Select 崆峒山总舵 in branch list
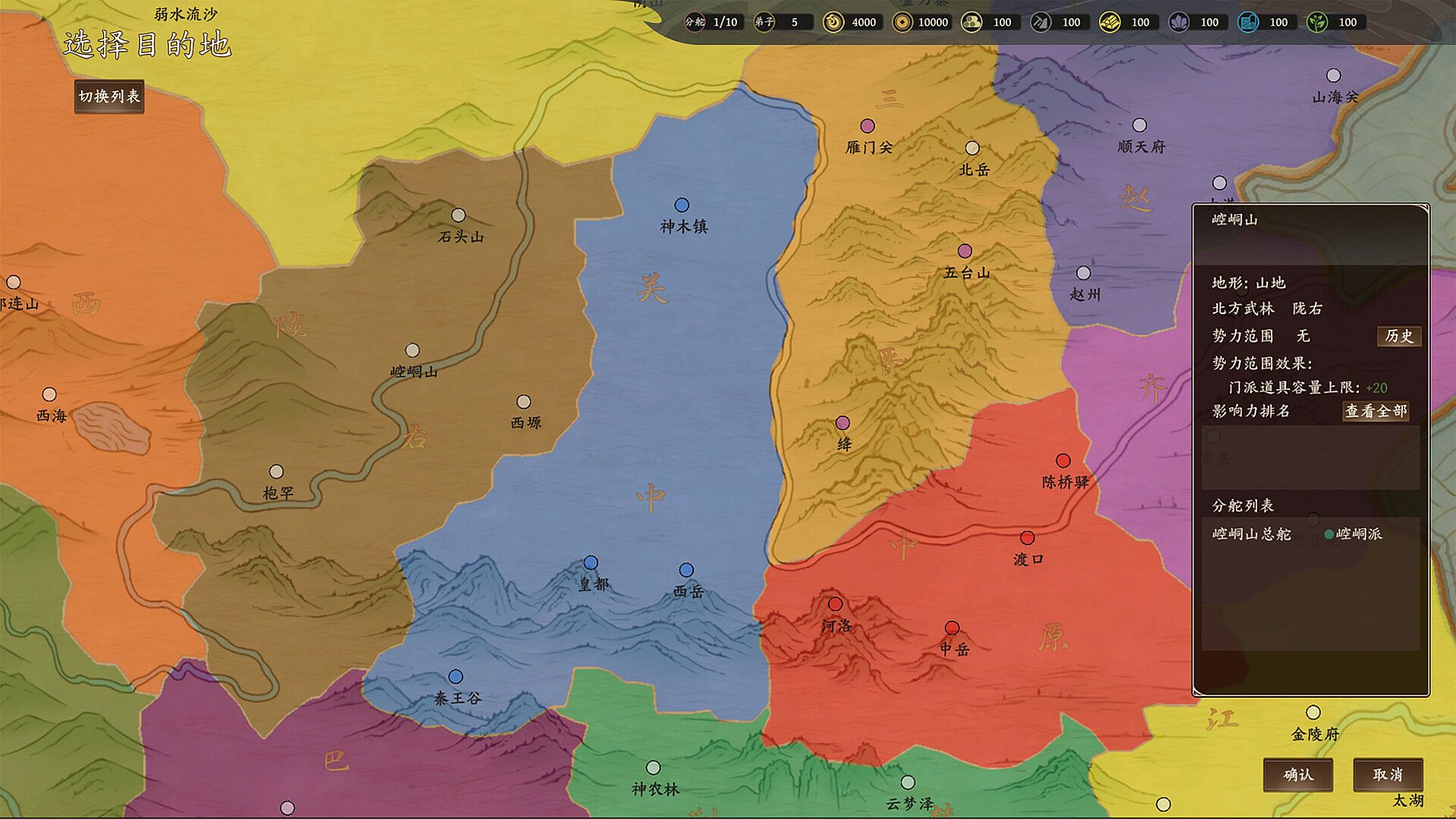Viewport: 1456px width, 819px height. point(1251,534)
